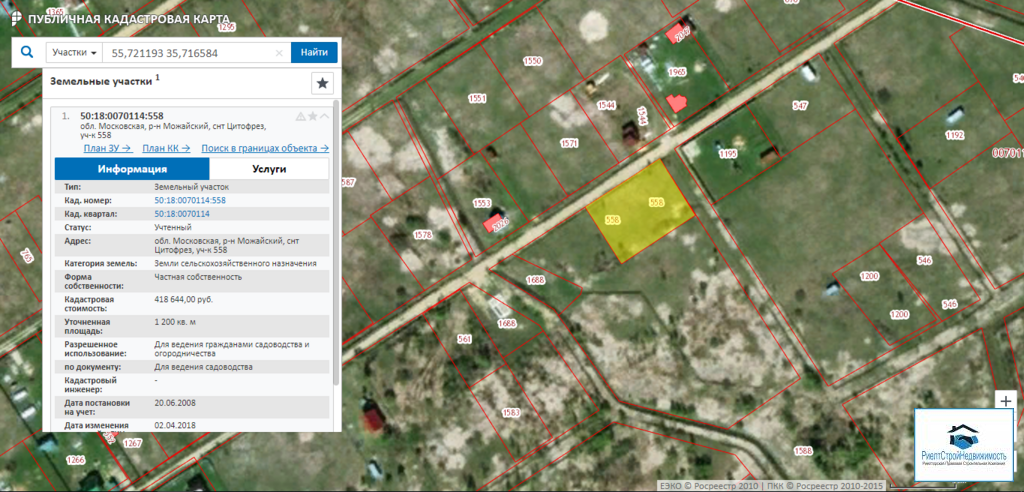Open the План КК link
The width and height of the screenshot is (1024, 492).
click(x=166, y=148)
